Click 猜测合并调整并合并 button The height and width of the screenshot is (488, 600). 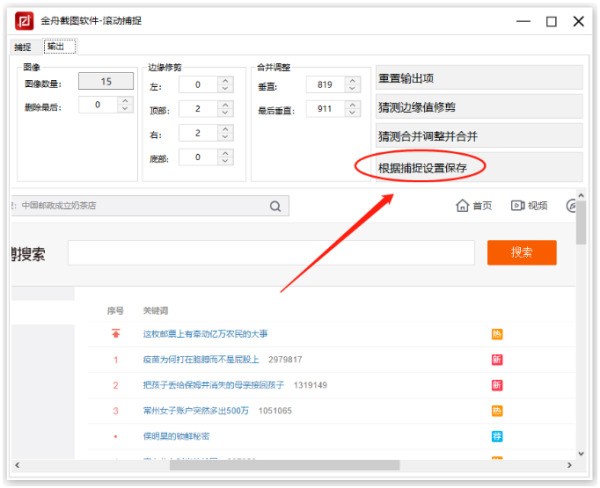479,136
